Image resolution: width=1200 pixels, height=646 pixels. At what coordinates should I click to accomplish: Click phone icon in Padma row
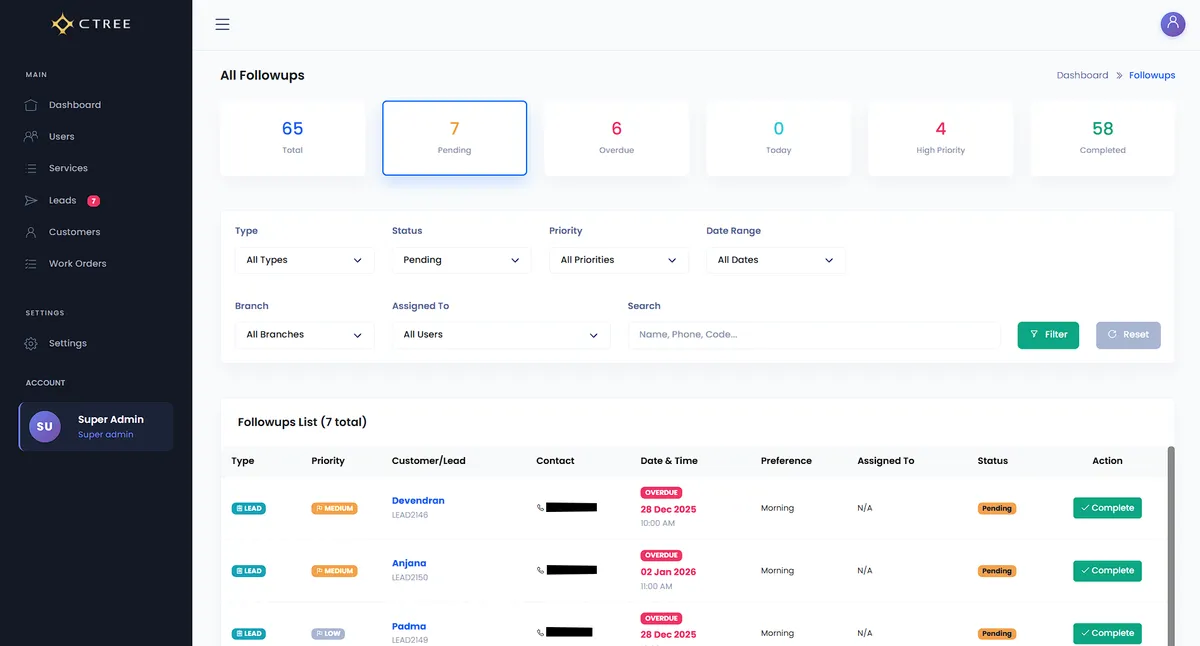point(541,633)
